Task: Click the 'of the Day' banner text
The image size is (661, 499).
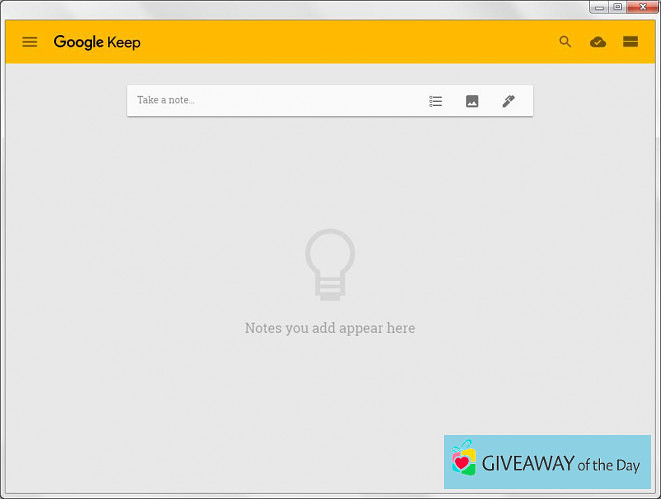Action: tap(610, 464)
